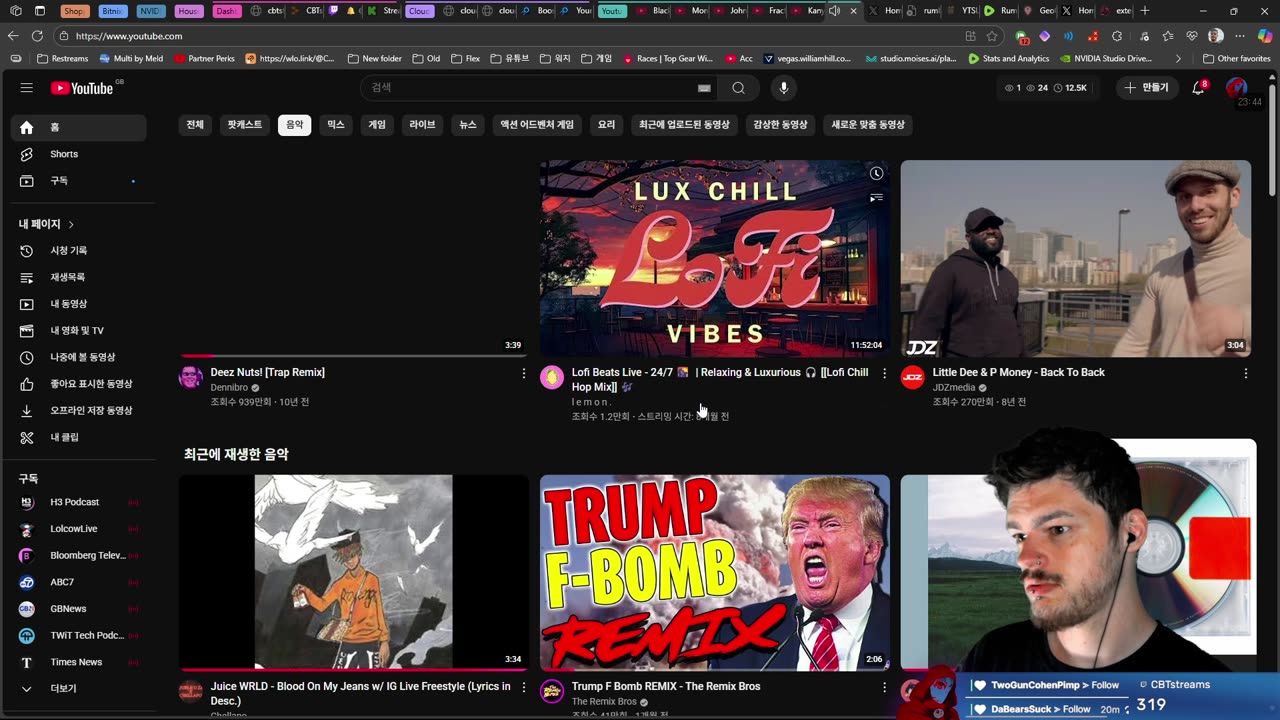Start voice search with microphone icon

click(783, 88)
